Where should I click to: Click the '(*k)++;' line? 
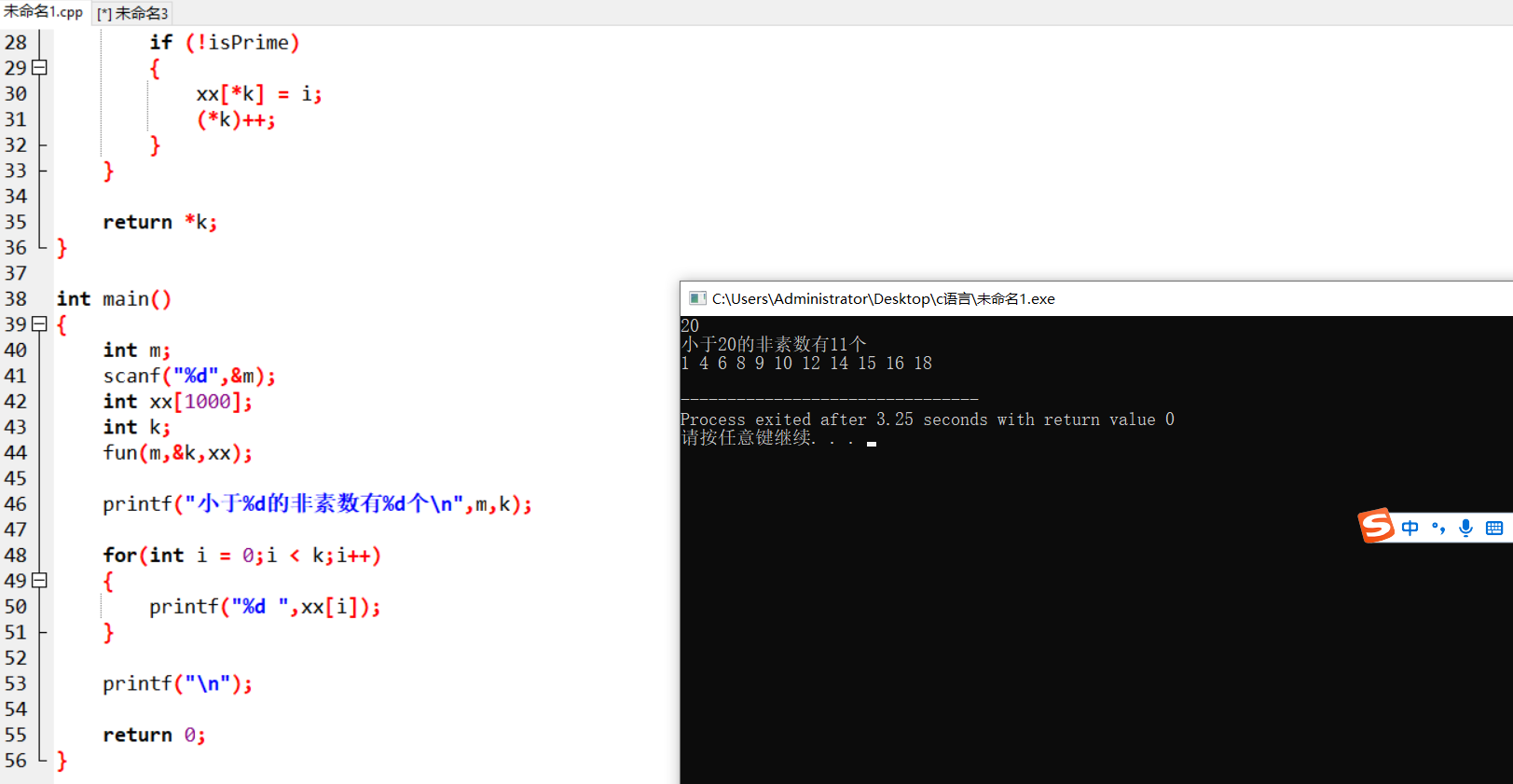(x=235, y=119)
